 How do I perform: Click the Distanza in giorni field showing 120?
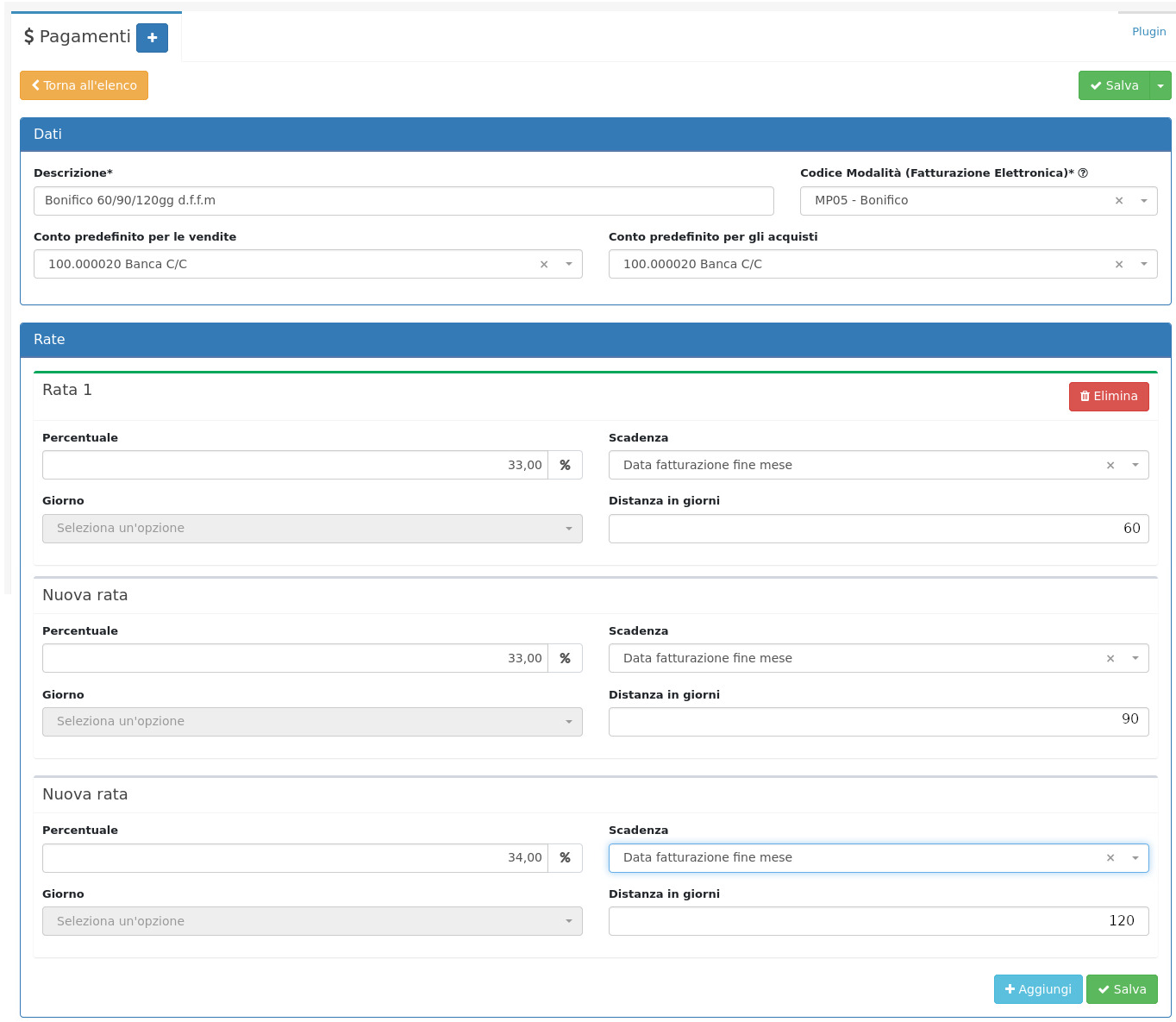878,921
